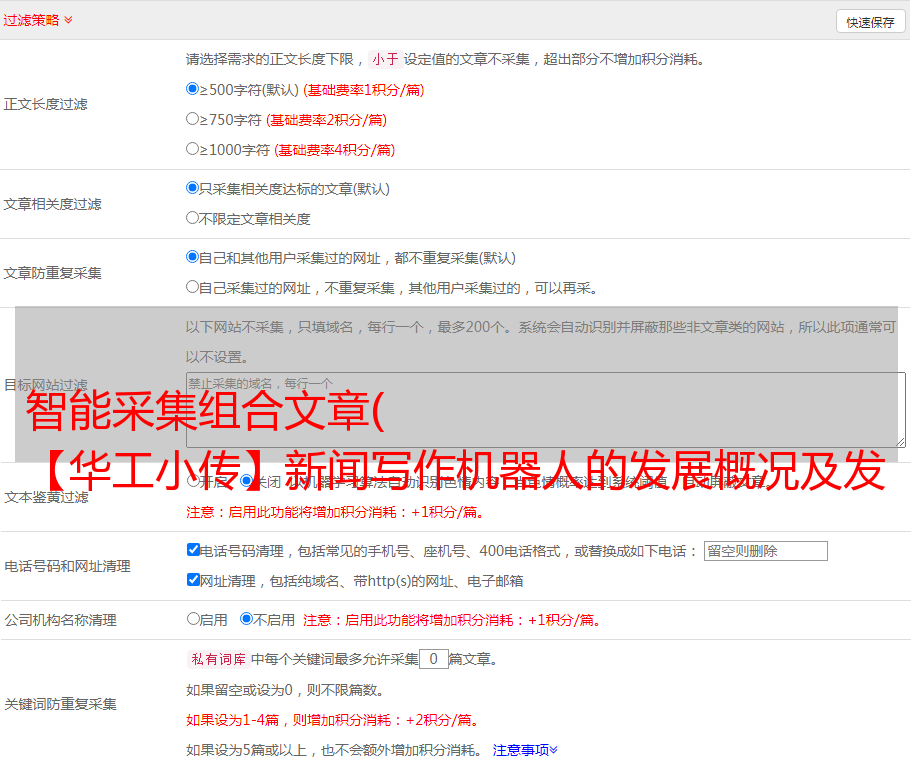Image resolution: width=912 pixels, height=768 pixels.
Task: Collapse the 过滤策略 section header
Action: point(38,20)
